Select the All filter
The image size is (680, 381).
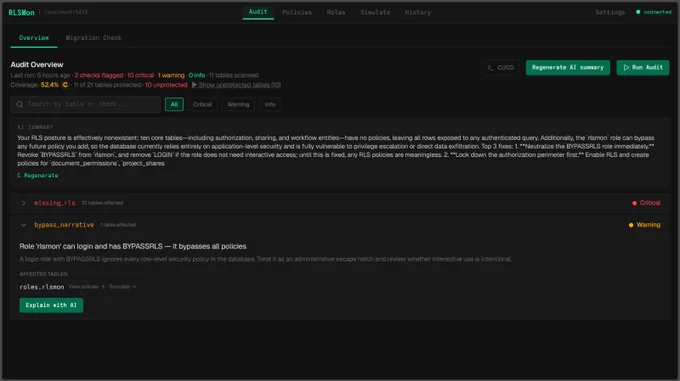pyautogui.click(x=174, y=104)
